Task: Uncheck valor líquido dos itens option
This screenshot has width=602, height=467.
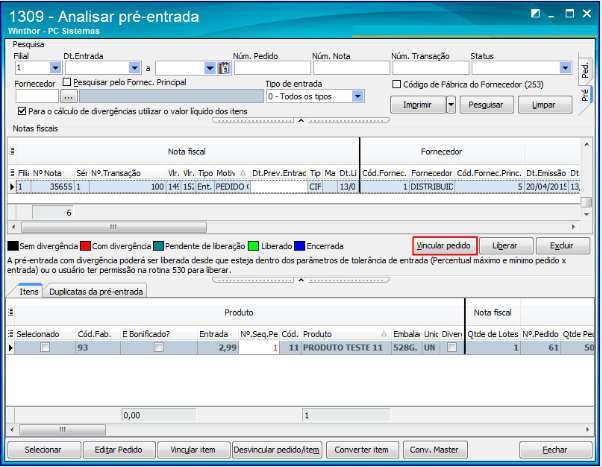Action: point(22,111)
